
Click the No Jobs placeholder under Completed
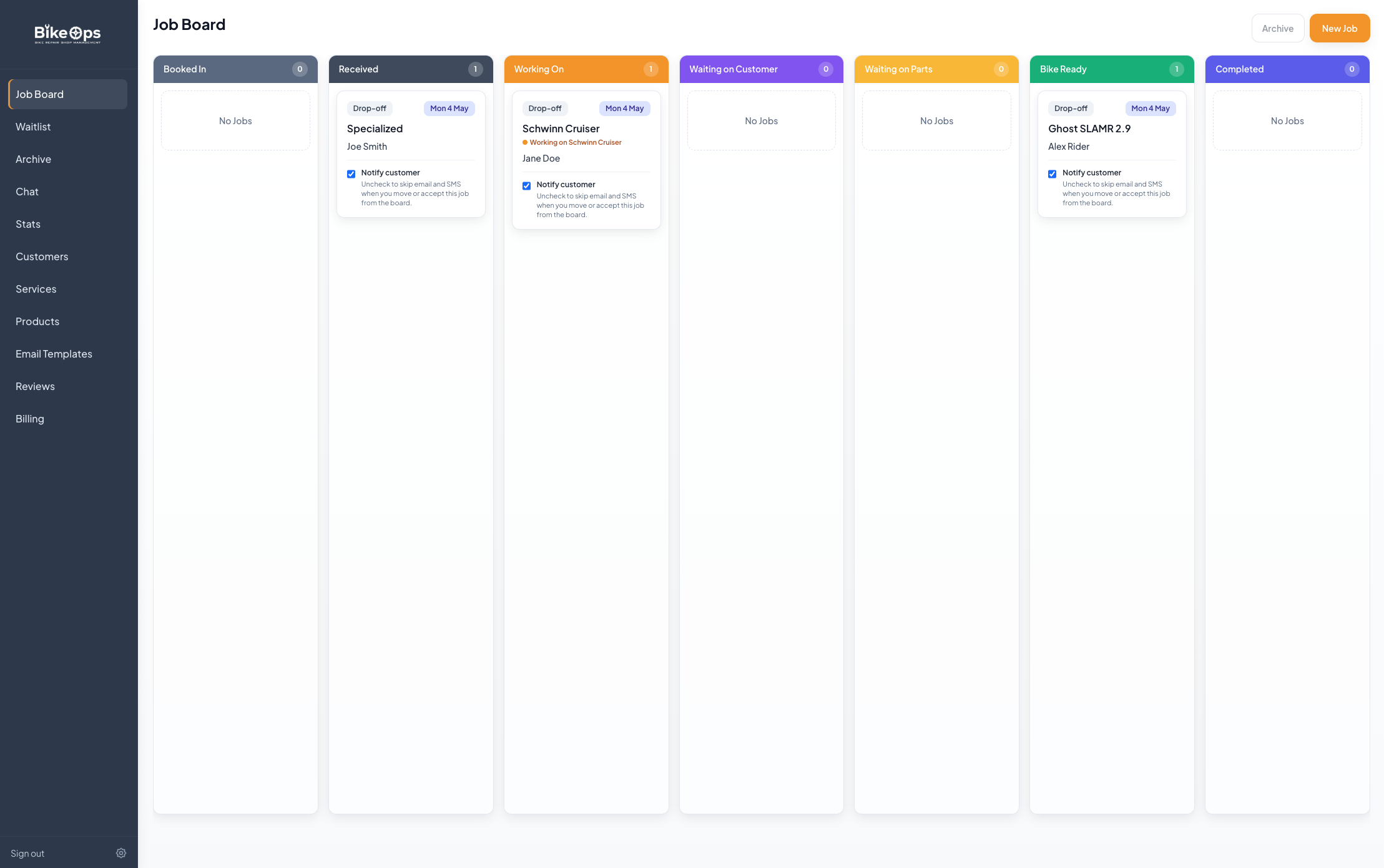click(x=1287, y=121)
